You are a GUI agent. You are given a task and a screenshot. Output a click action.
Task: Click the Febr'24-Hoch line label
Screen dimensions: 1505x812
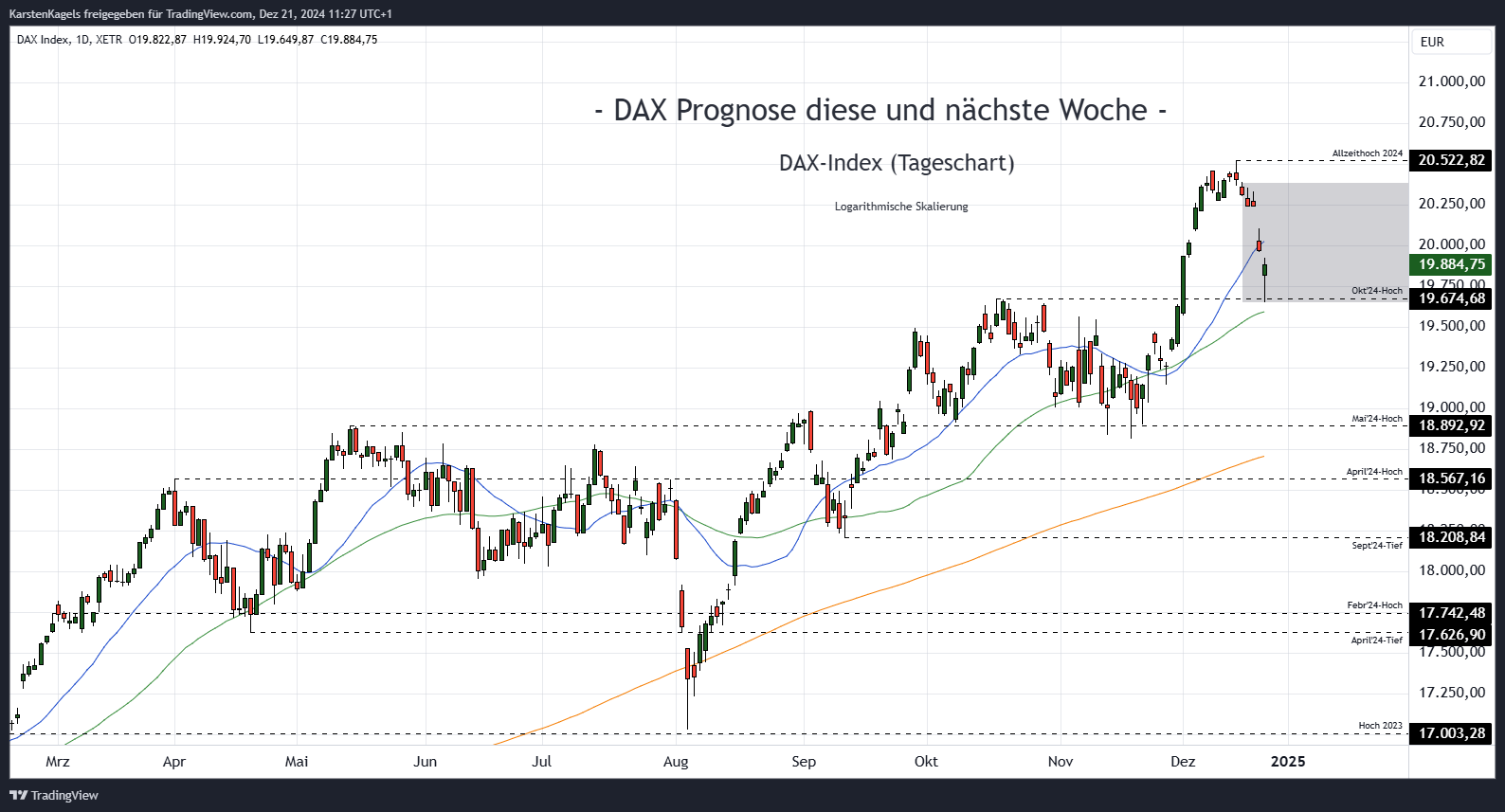(x=1375, y=605)
